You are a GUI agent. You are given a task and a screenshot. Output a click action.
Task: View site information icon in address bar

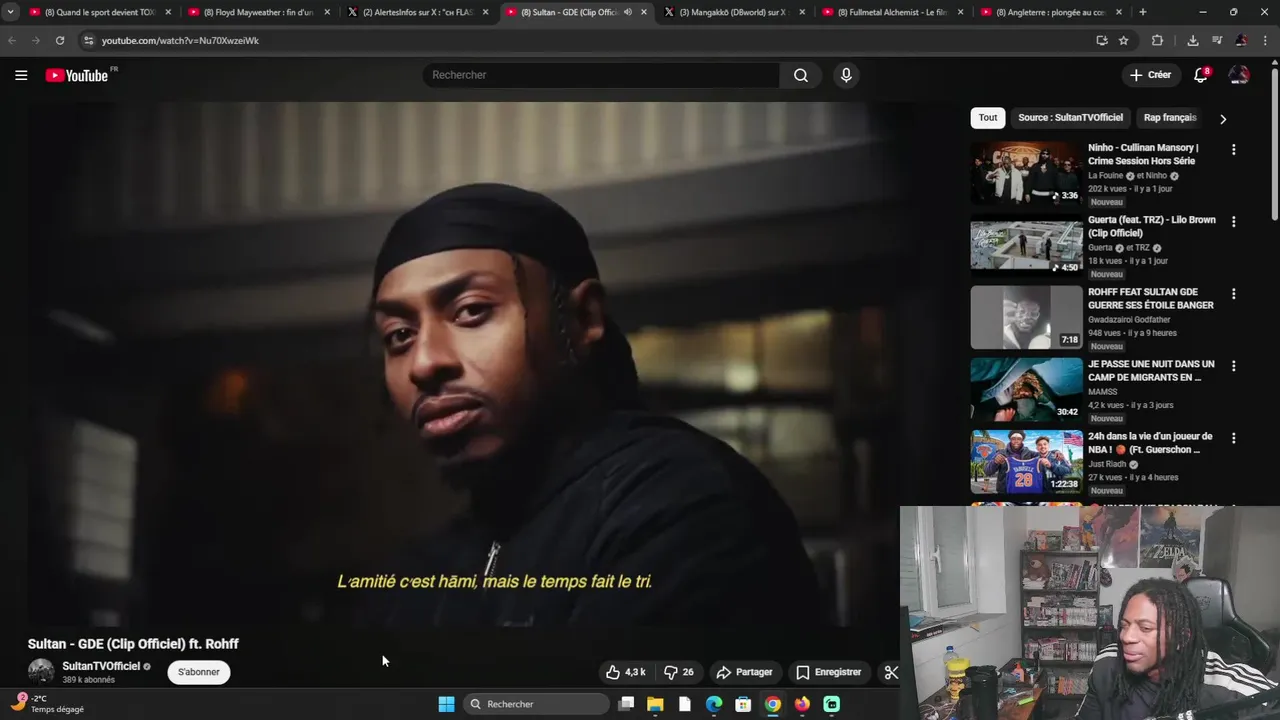click(88, 40)
